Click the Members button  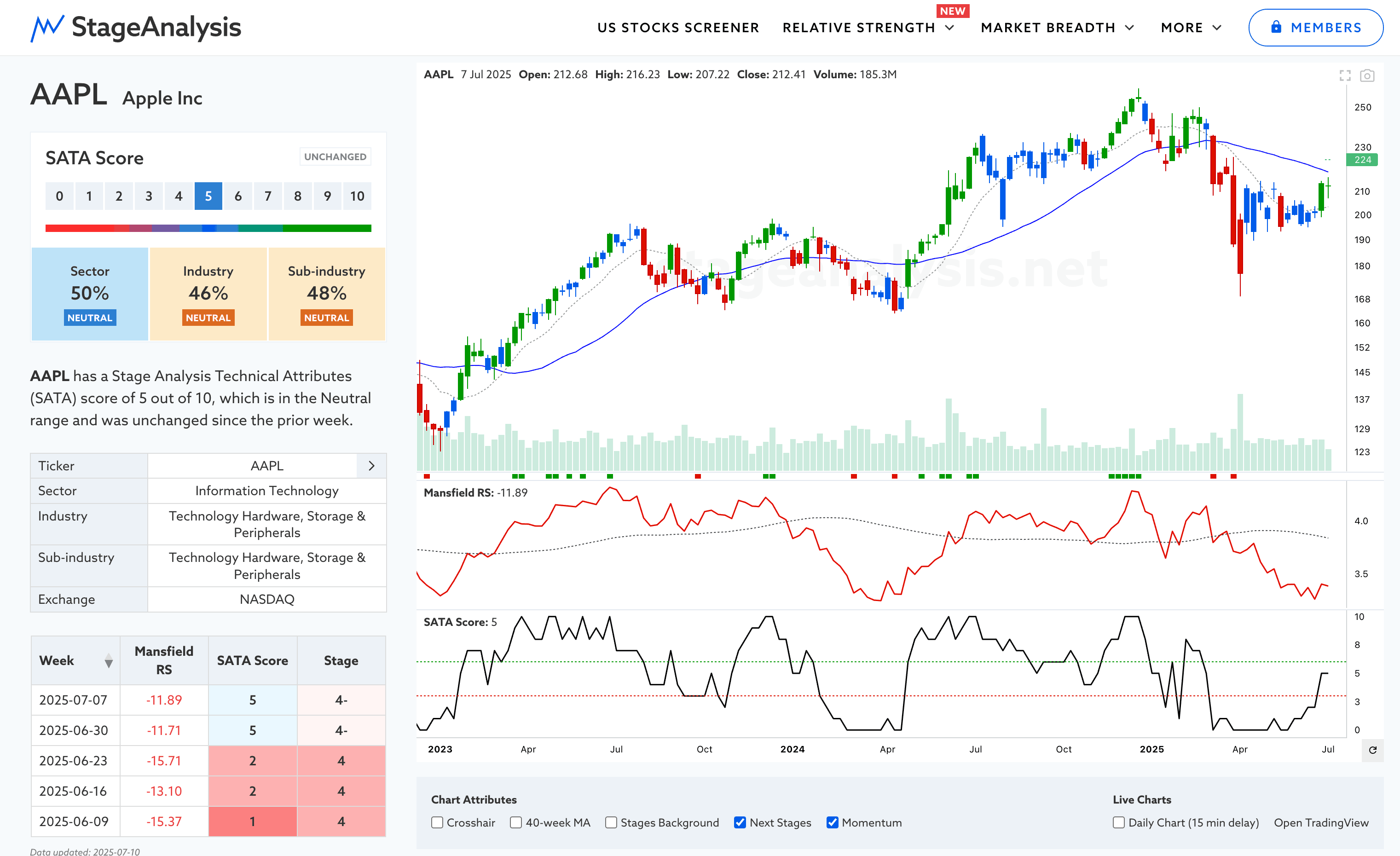(x=1315, y=27)
